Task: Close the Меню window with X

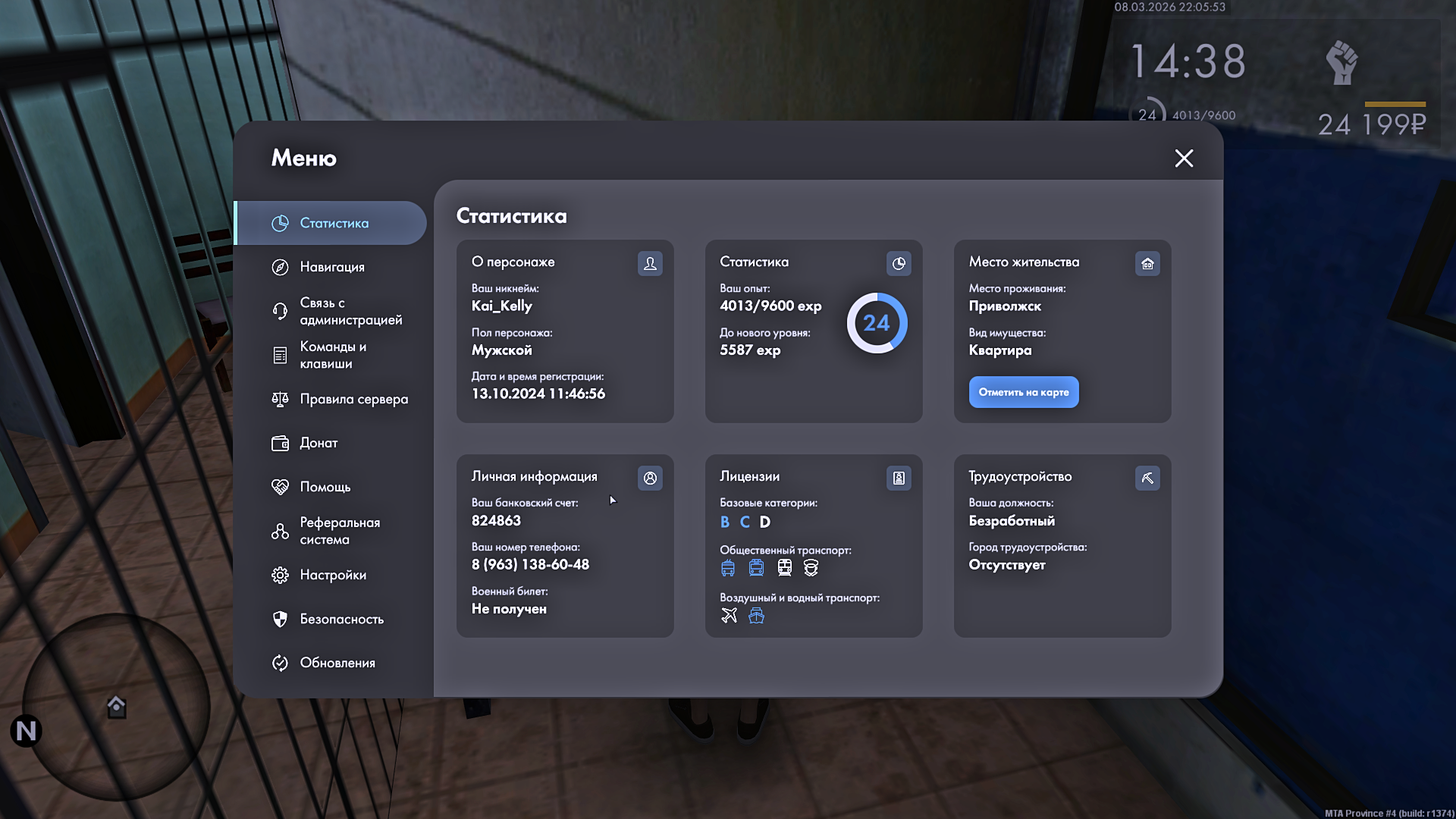Action: pos(1184,158)
